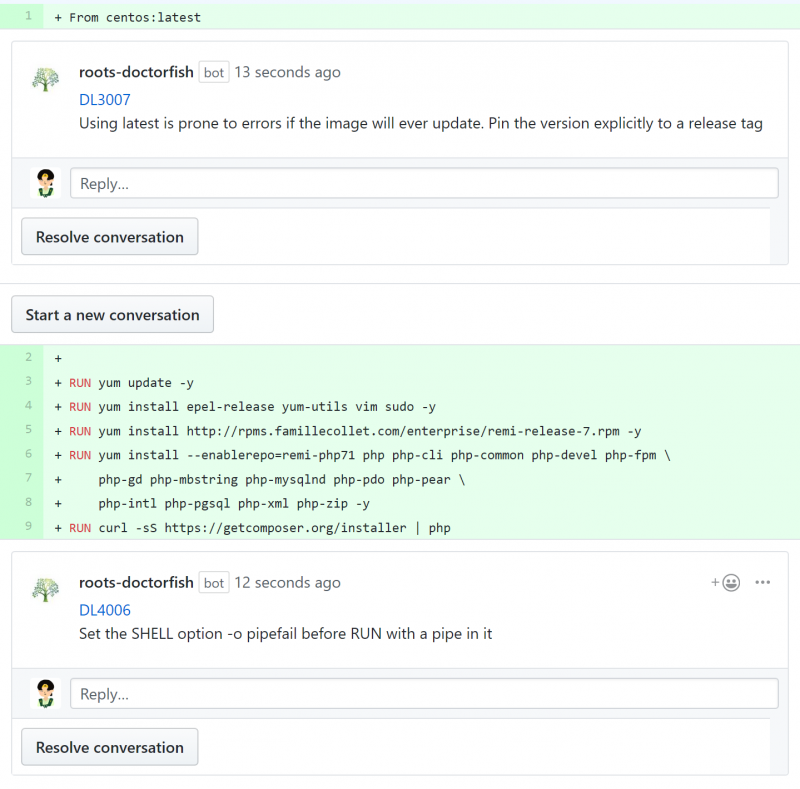Open the DL3007 rule link
This screenshot has height=789, width=800.
(105, 100)
